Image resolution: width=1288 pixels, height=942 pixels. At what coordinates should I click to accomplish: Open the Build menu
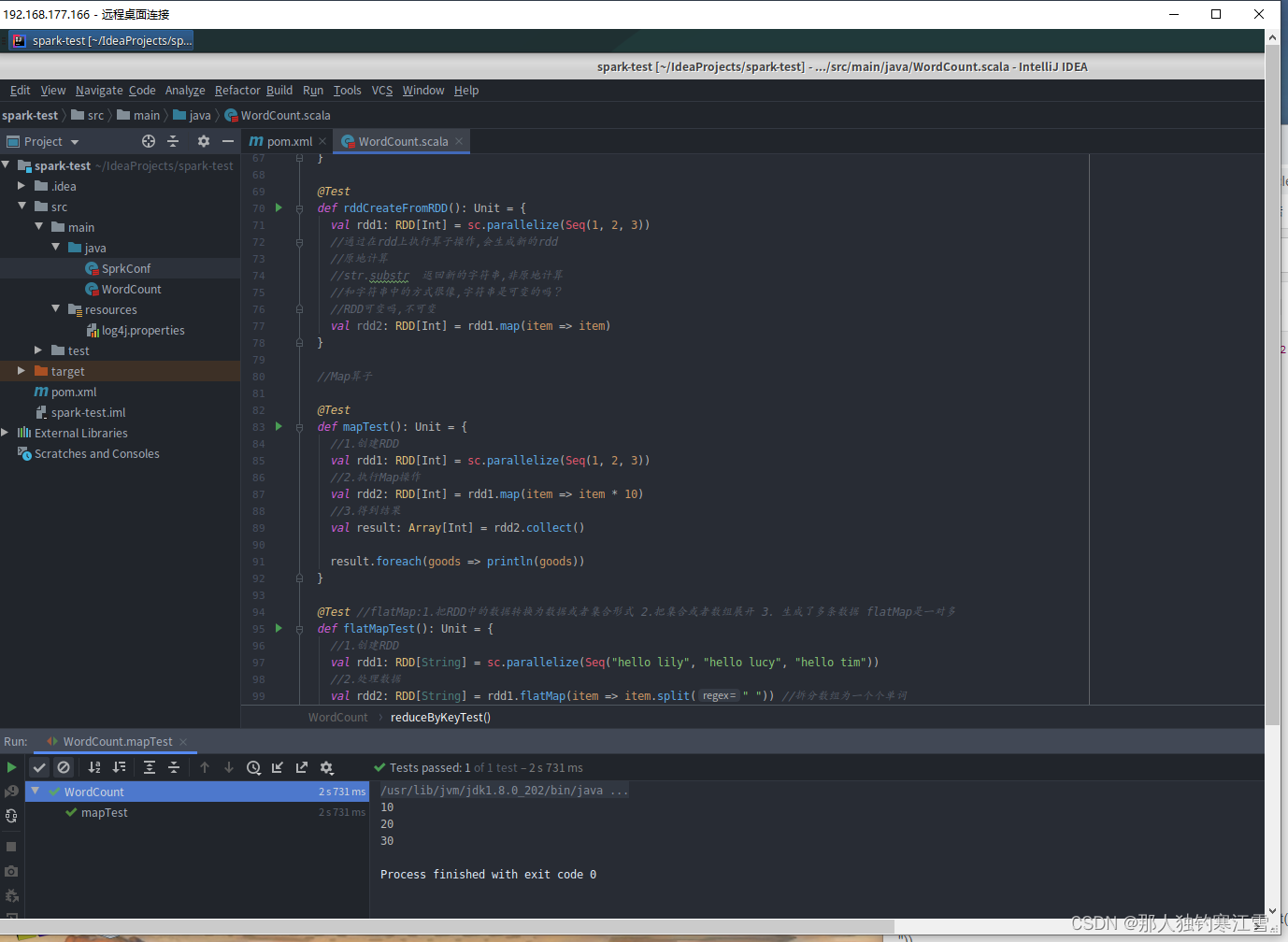click(x=279, y=91)
